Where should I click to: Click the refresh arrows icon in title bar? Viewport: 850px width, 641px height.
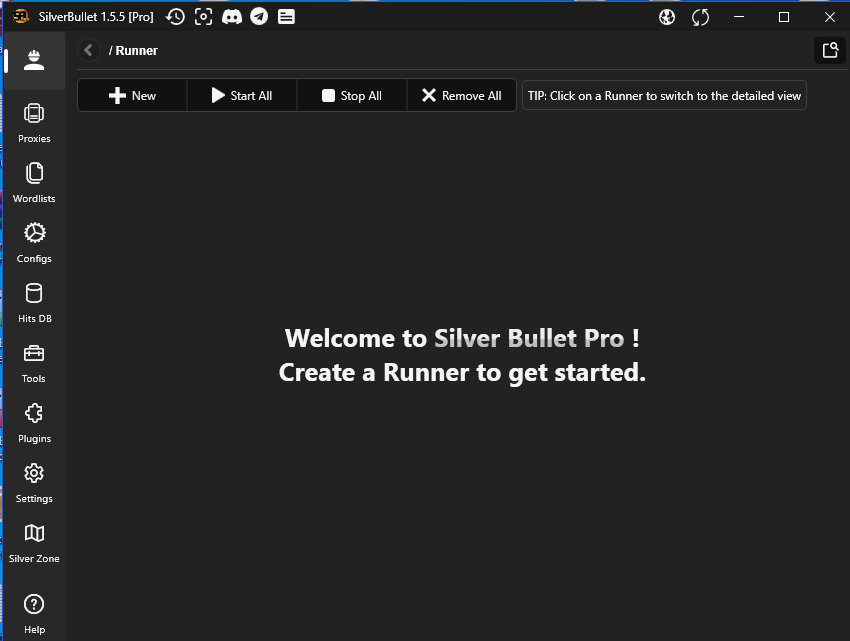700,17
